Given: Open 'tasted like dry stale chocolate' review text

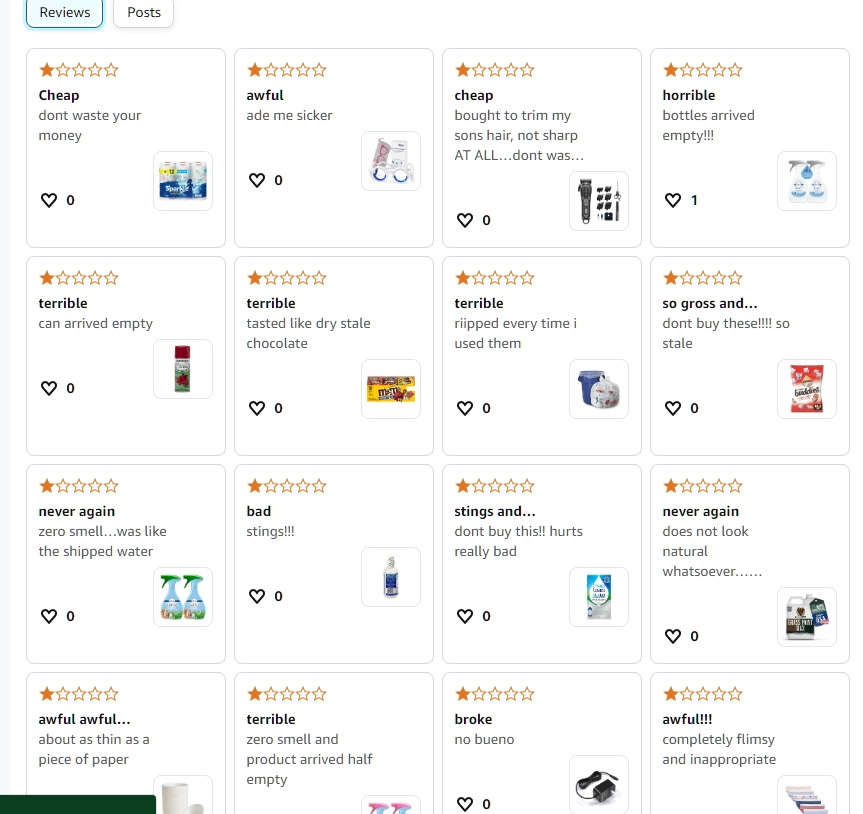Looking at the screenshot, I should [308, 334].
